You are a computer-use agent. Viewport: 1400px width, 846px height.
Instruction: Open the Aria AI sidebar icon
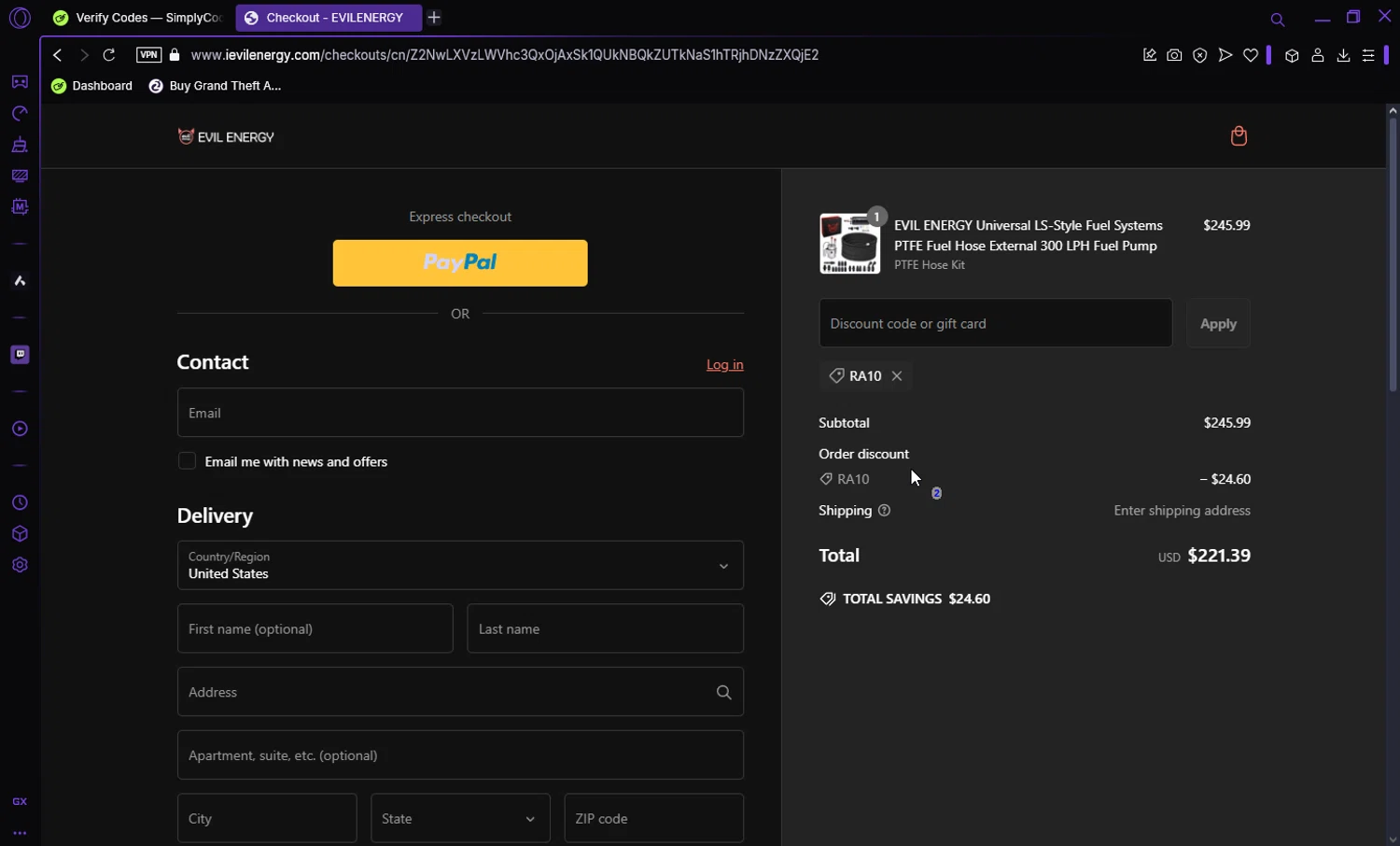click(x=20, y=281)
